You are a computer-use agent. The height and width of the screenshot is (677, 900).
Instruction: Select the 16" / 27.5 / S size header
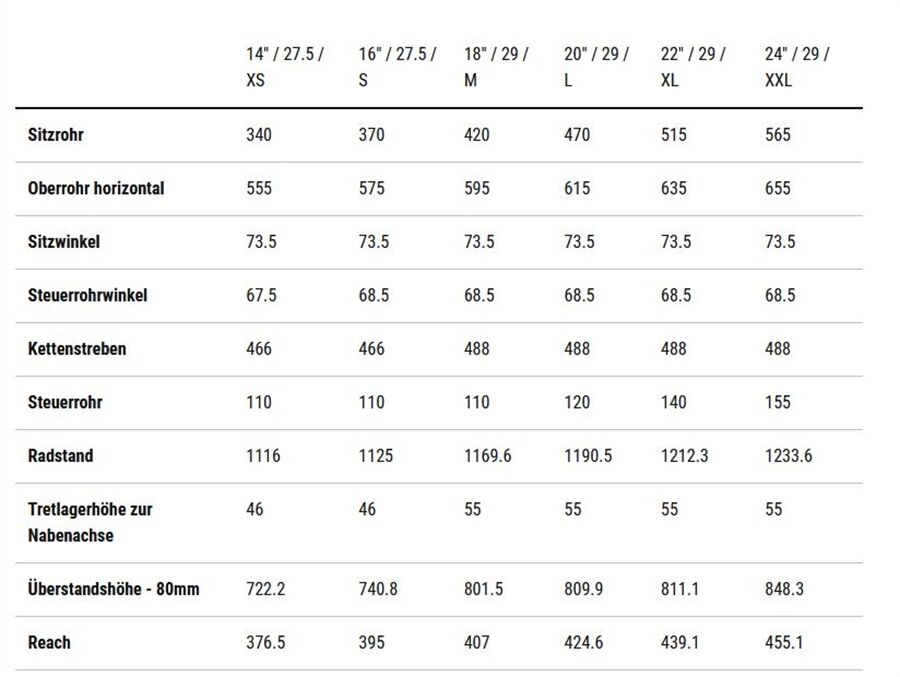(397, 67)
